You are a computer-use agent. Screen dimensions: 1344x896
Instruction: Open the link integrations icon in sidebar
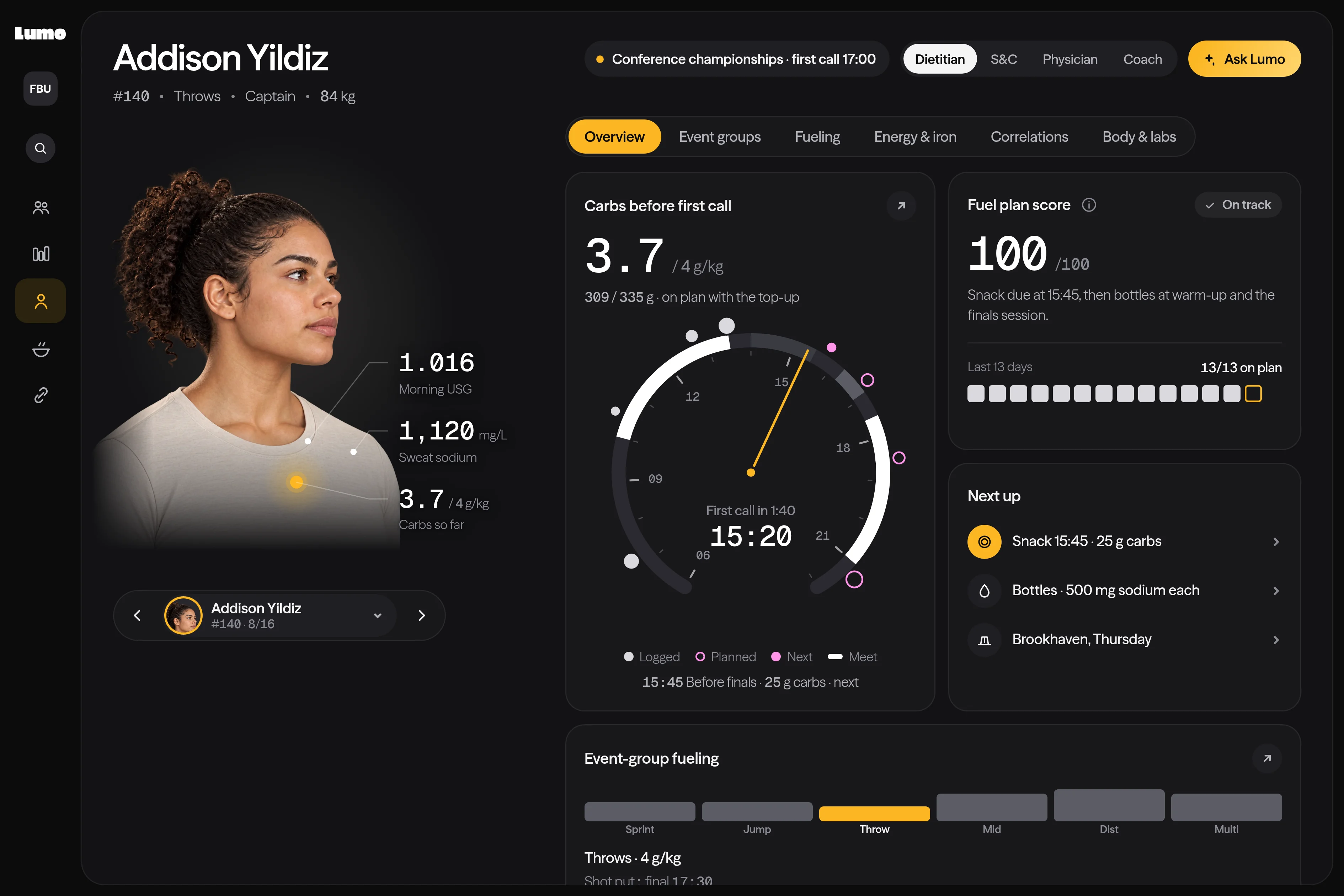pos(41,395)
